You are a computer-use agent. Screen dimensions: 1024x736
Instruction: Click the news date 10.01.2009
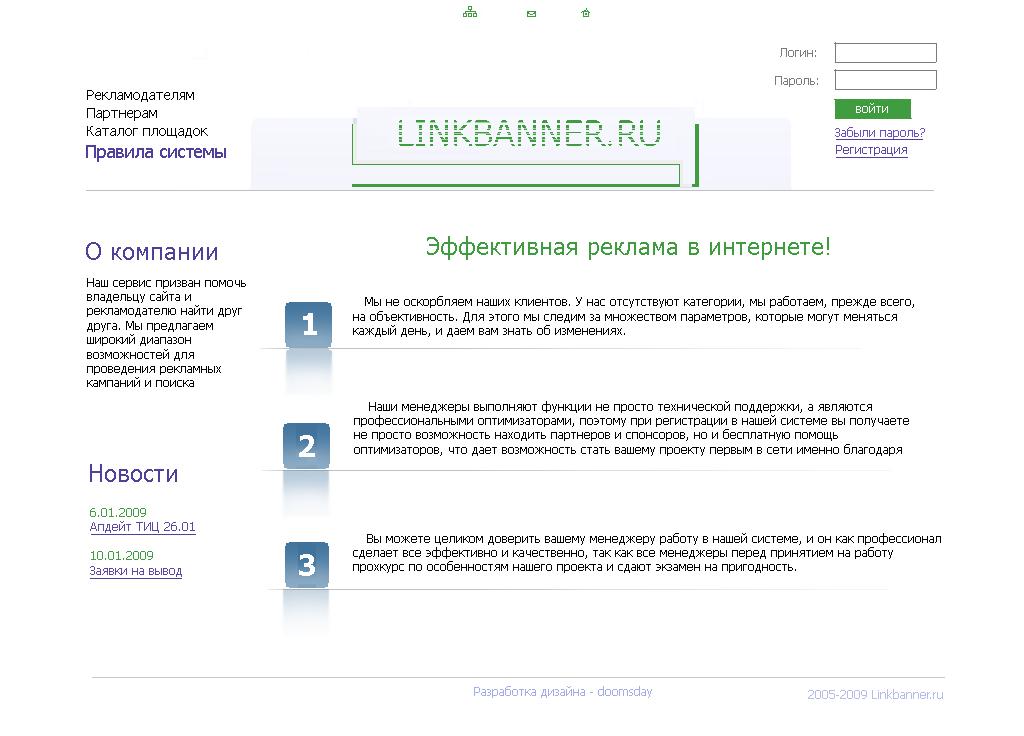click(121, 556)
